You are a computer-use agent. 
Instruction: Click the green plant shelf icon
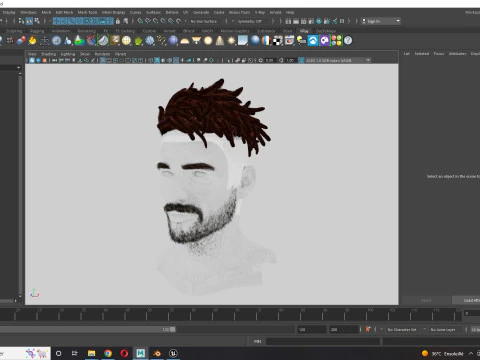pos(138,41)
